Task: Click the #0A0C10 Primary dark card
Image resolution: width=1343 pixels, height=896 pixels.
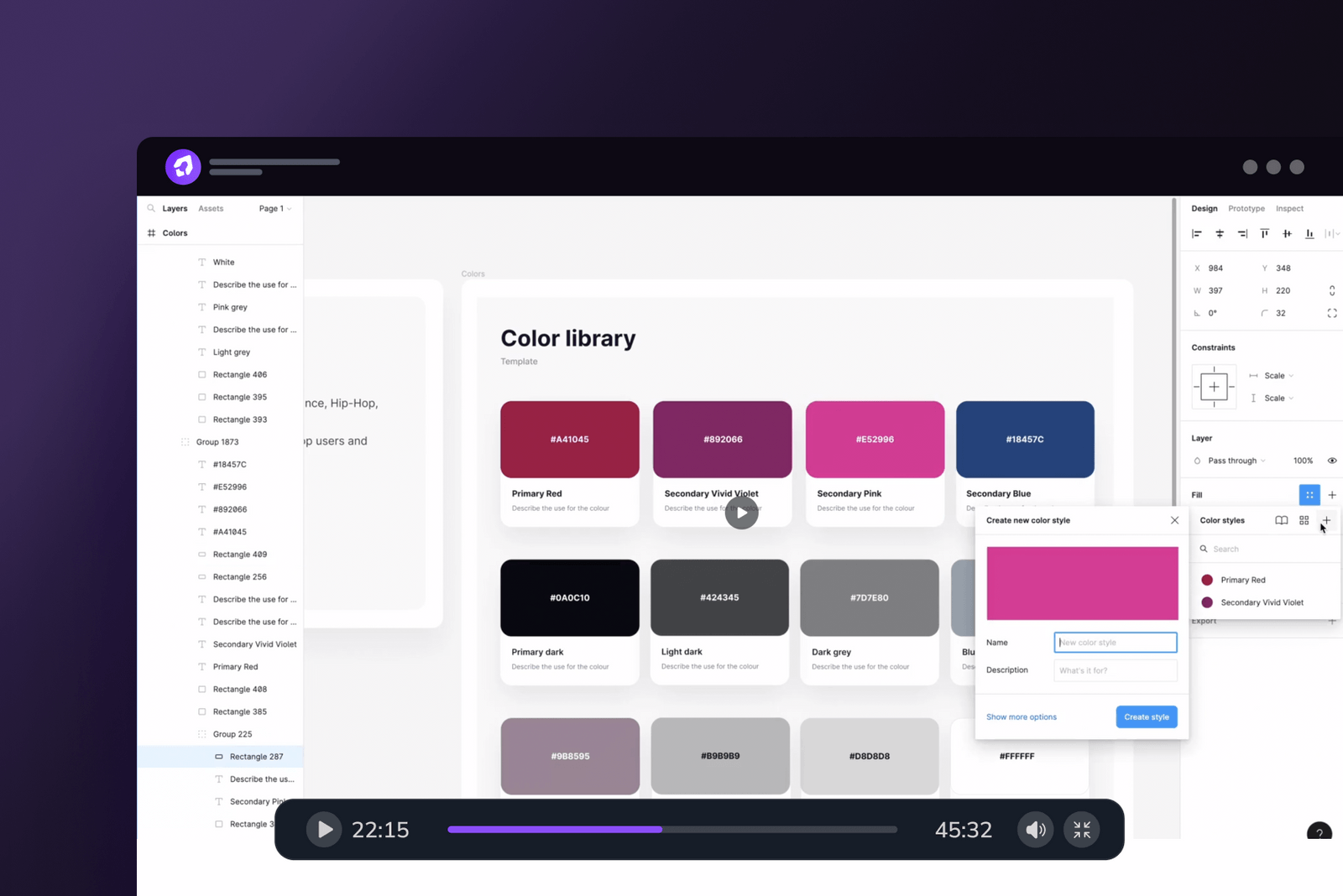Action: pyautogui.click(x=570, y=622)
